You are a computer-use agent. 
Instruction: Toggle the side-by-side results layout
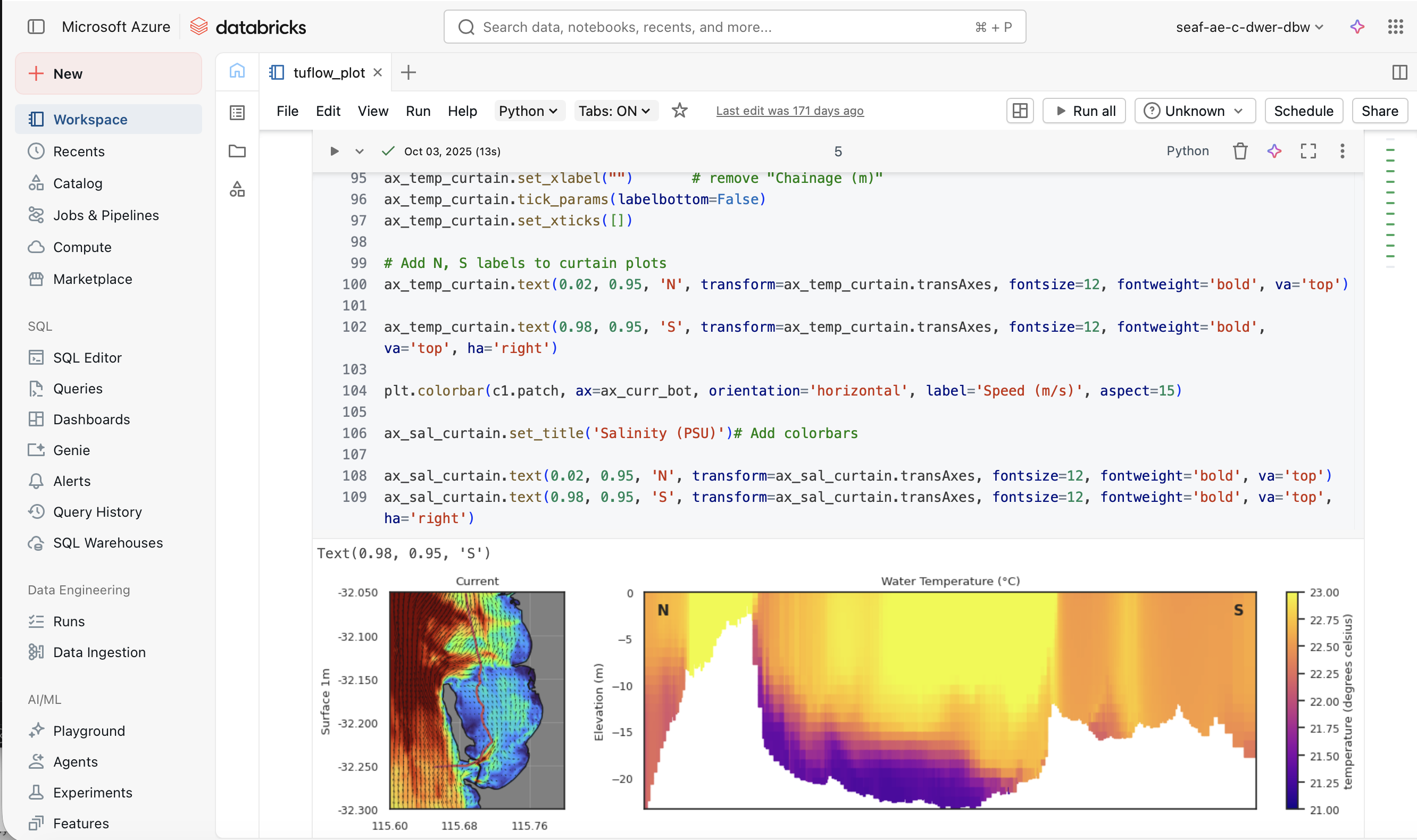tap(1019, 111)
